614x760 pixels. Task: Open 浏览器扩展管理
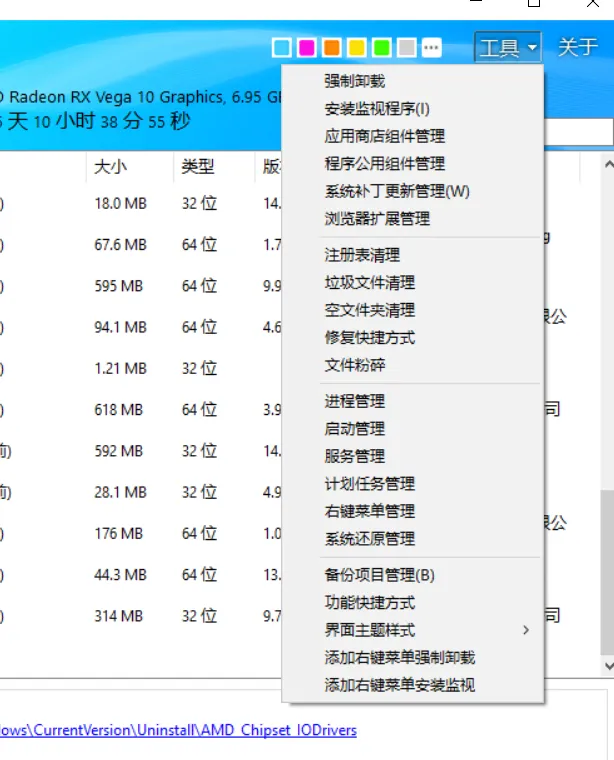[x=412, y=219]
